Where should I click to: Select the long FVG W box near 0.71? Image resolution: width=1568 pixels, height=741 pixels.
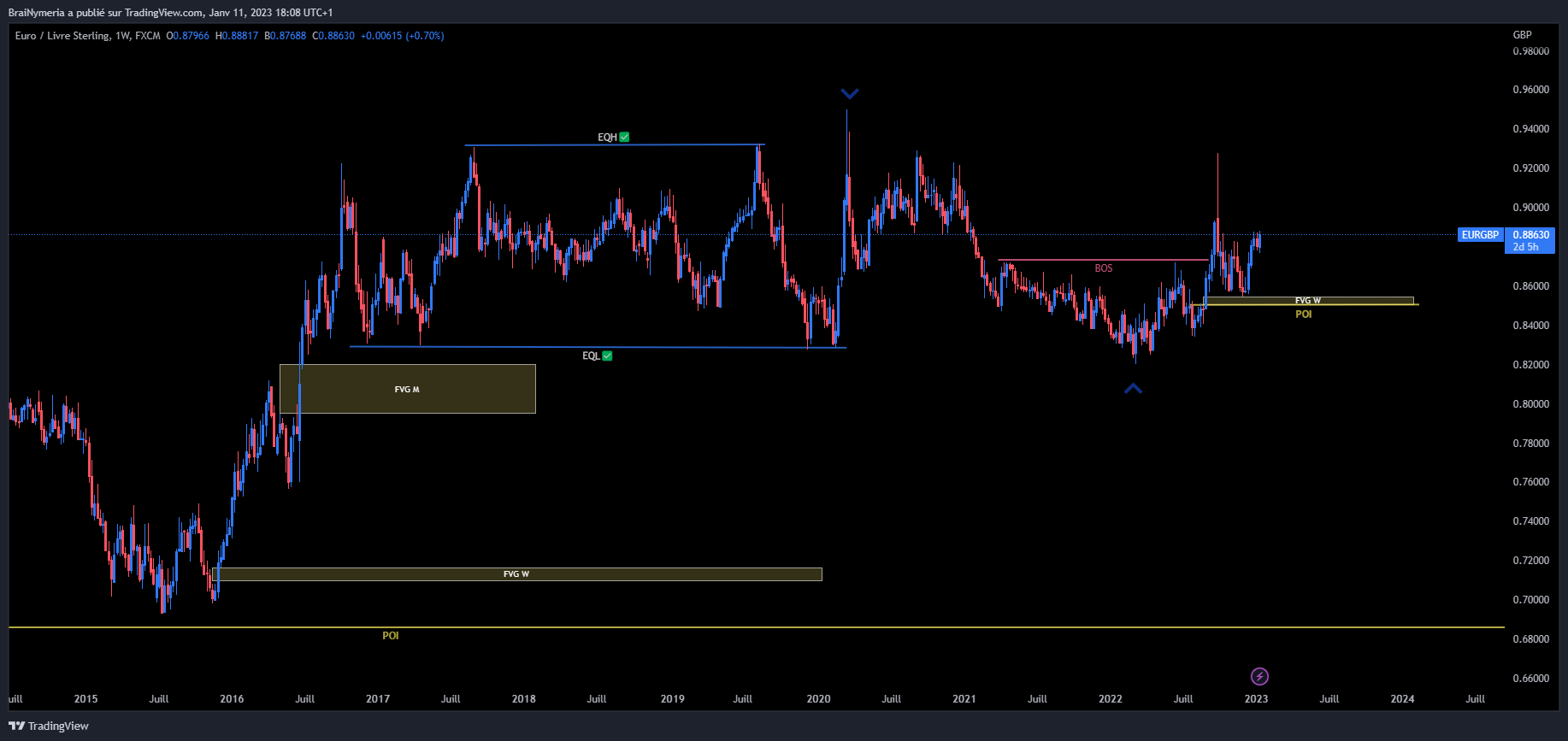point(517,574)
